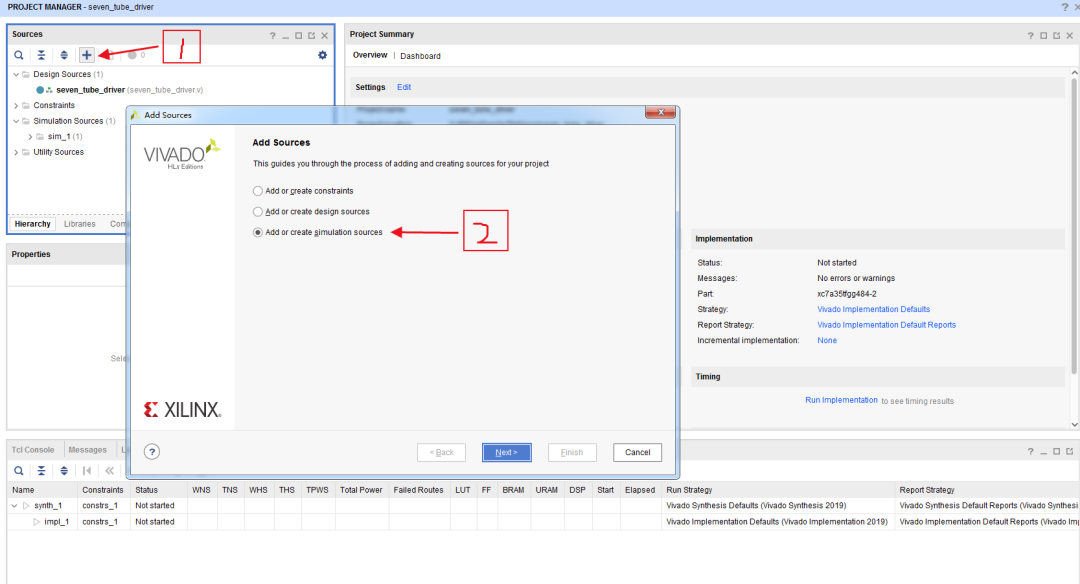Viewport: 1080px width, 584px height.
Task: Click the Back button in dialog
Action: tap(442, 452)
